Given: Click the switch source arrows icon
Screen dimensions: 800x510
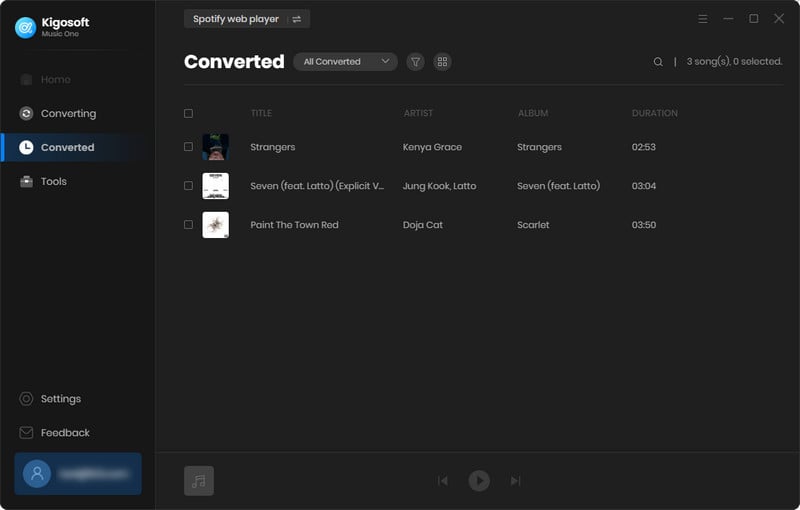Looking at the screenshot, I should (297, 19).
